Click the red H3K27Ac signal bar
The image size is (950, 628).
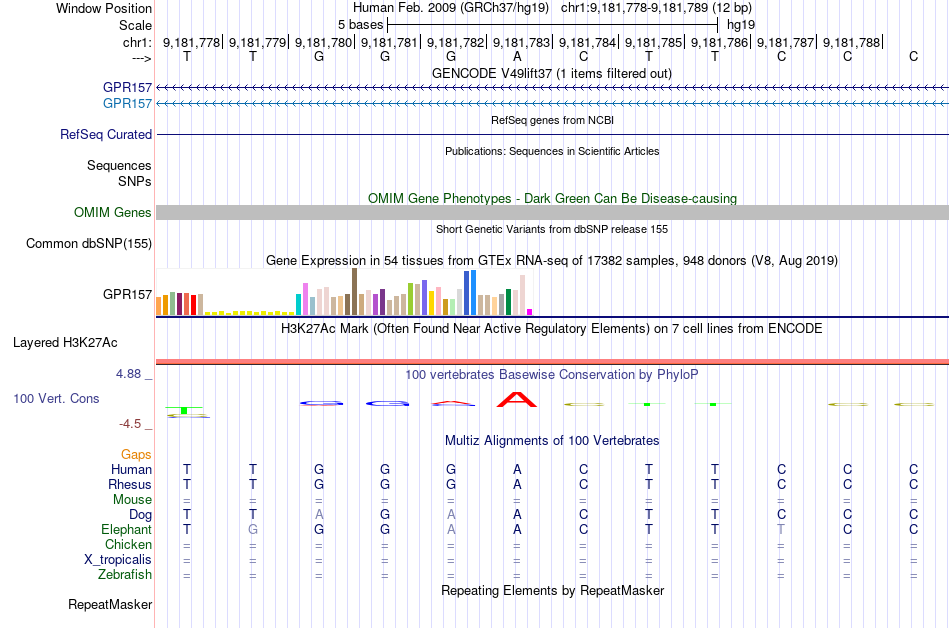click(x=552, y=362)
